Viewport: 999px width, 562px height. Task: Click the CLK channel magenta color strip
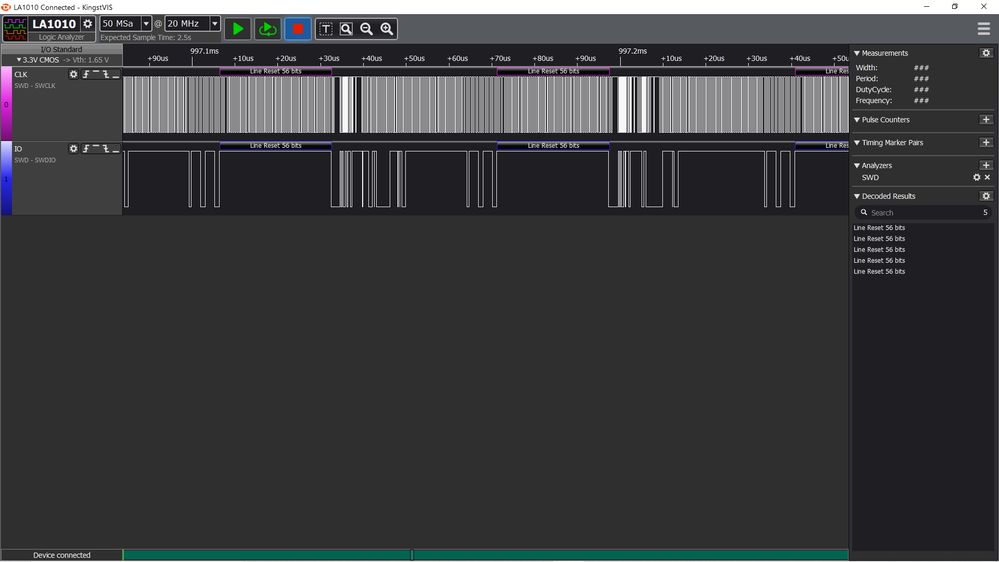tap(6, 103)
